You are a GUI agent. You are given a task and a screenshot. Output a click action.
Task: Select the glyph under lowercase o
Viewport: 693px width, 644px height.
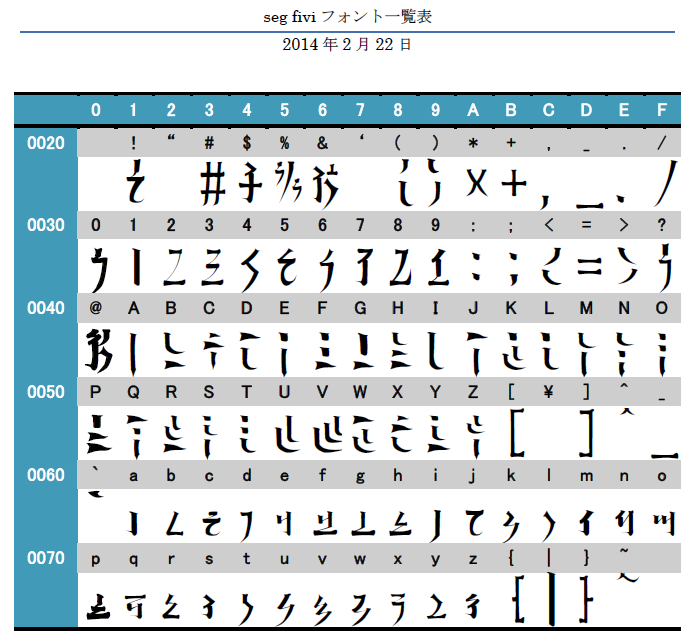(664, 524)
